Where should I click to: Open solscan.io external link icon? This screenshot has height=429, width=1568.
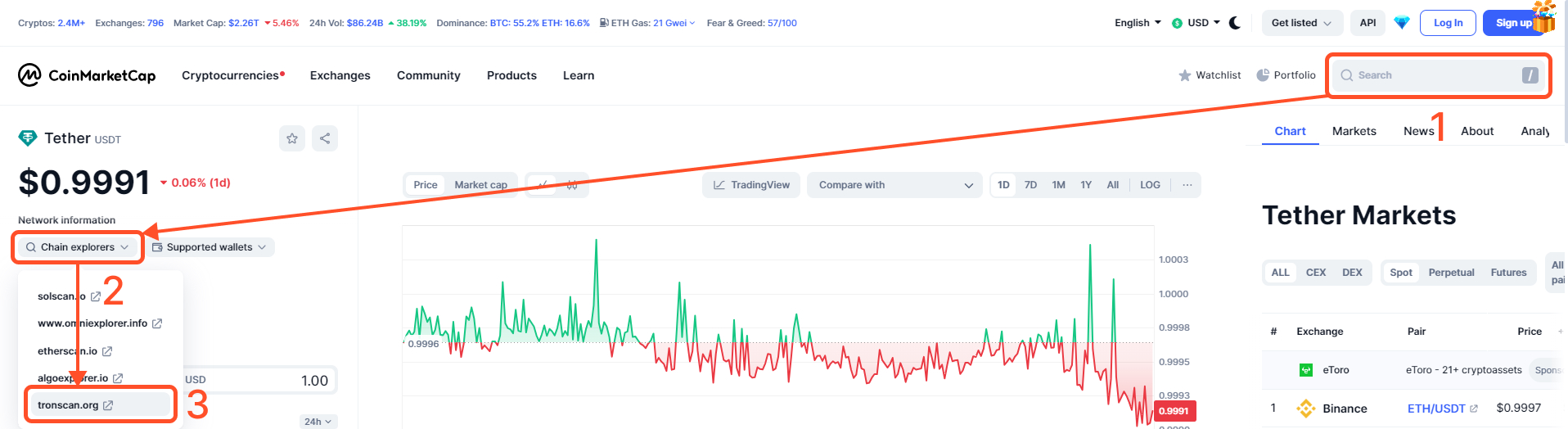[x=96, y=296]
